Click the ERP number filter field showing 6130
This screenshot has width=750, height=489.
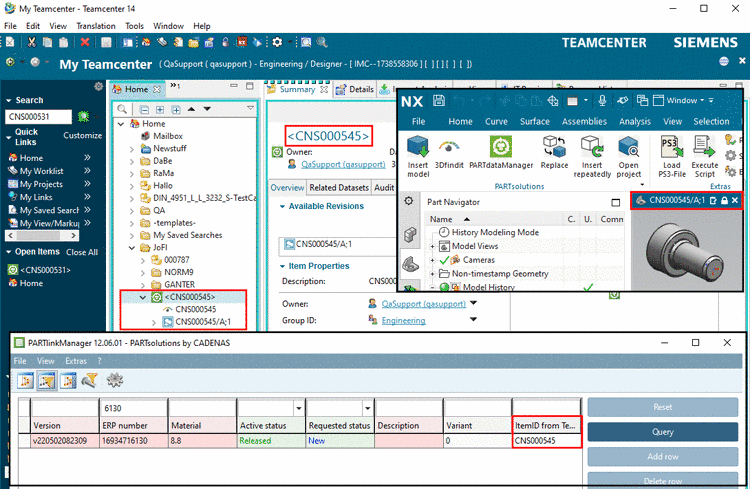133,408
